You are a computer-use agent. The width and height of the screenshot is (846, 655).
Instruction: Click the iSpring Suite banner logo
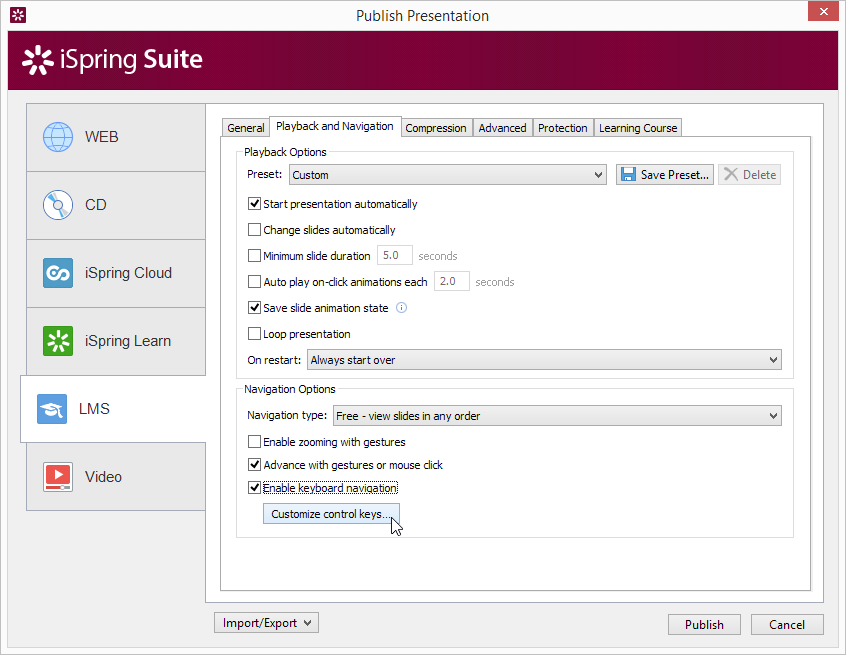[112, 59]
